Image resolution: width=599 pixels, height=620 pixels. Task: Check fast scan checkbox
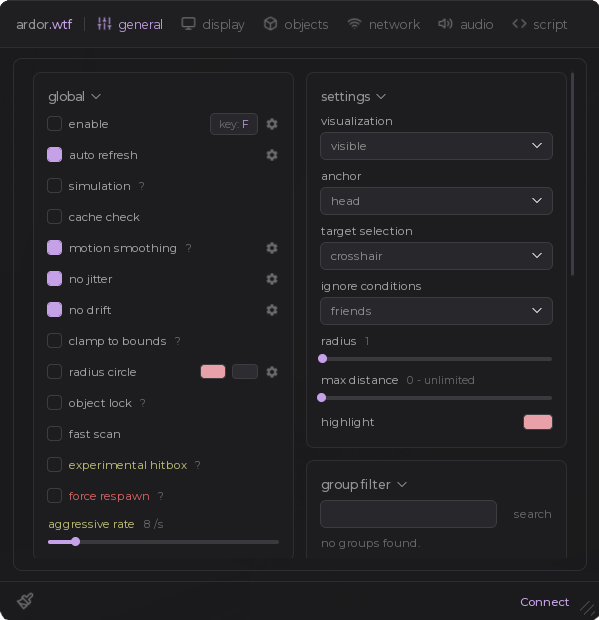tap(55, 434)
